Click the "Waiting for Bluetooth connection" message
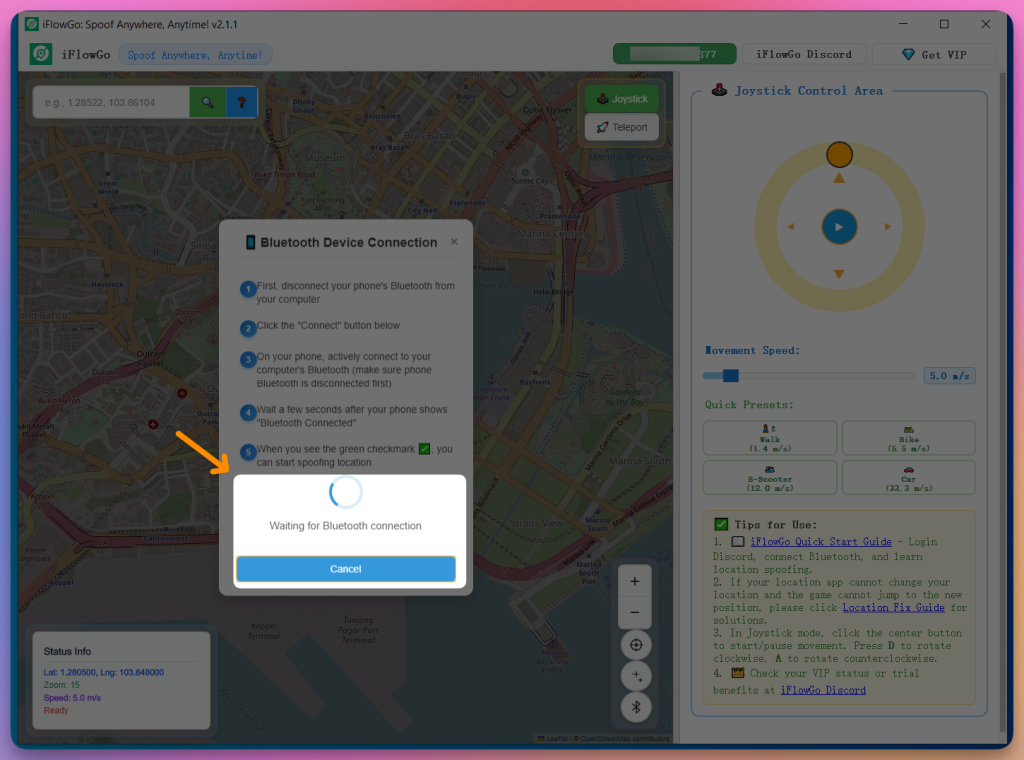 [345, 526]
